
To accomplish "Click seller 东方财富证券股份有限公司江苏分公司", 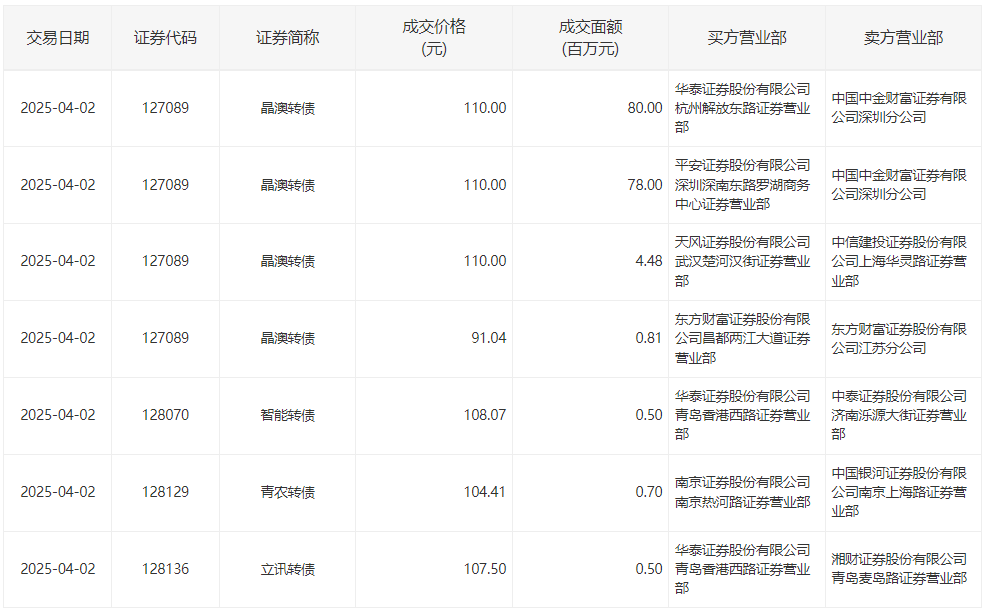I will click(899, 338).
